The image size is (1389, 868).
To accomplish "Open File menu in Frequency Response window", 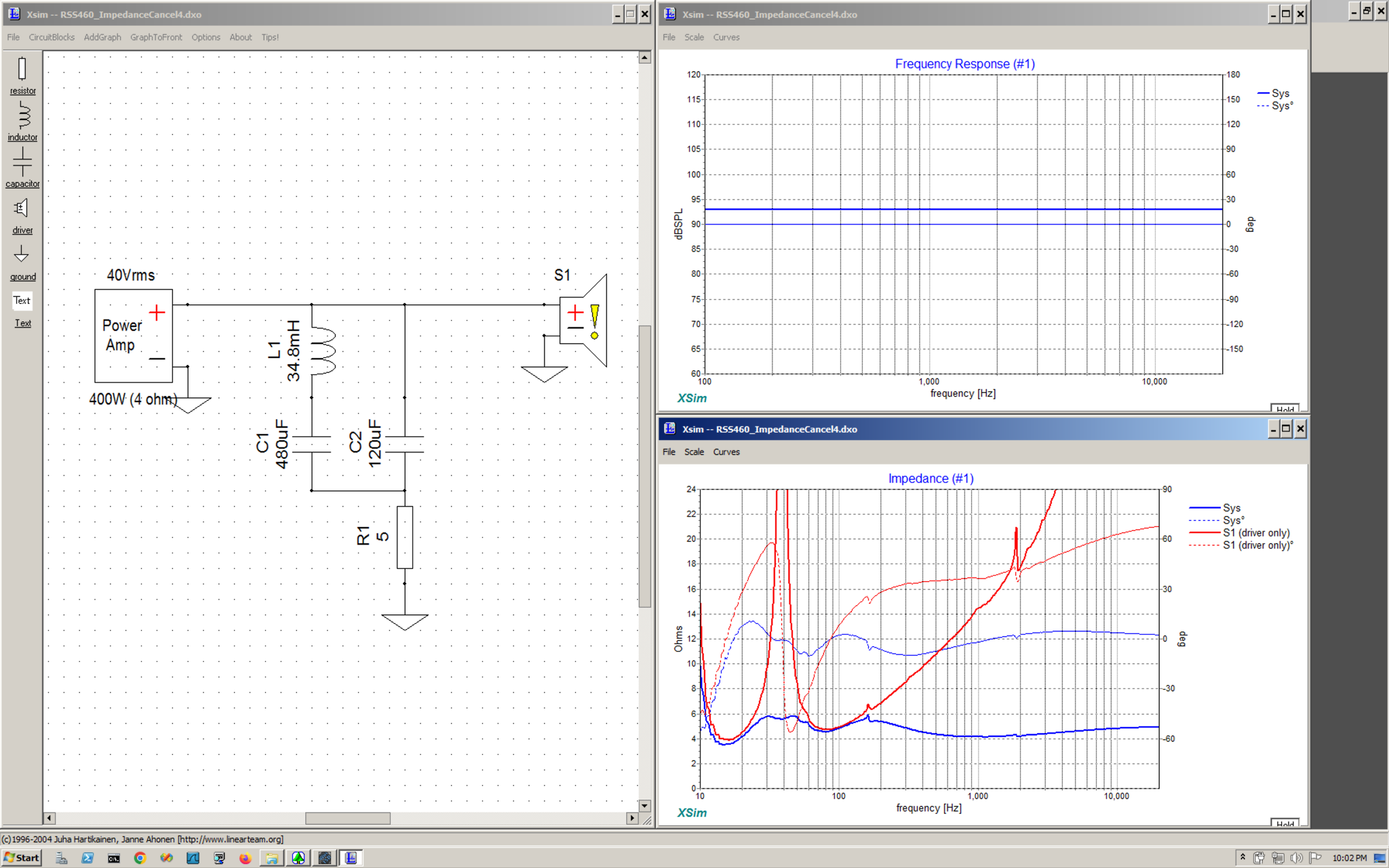I will [669, 37].
